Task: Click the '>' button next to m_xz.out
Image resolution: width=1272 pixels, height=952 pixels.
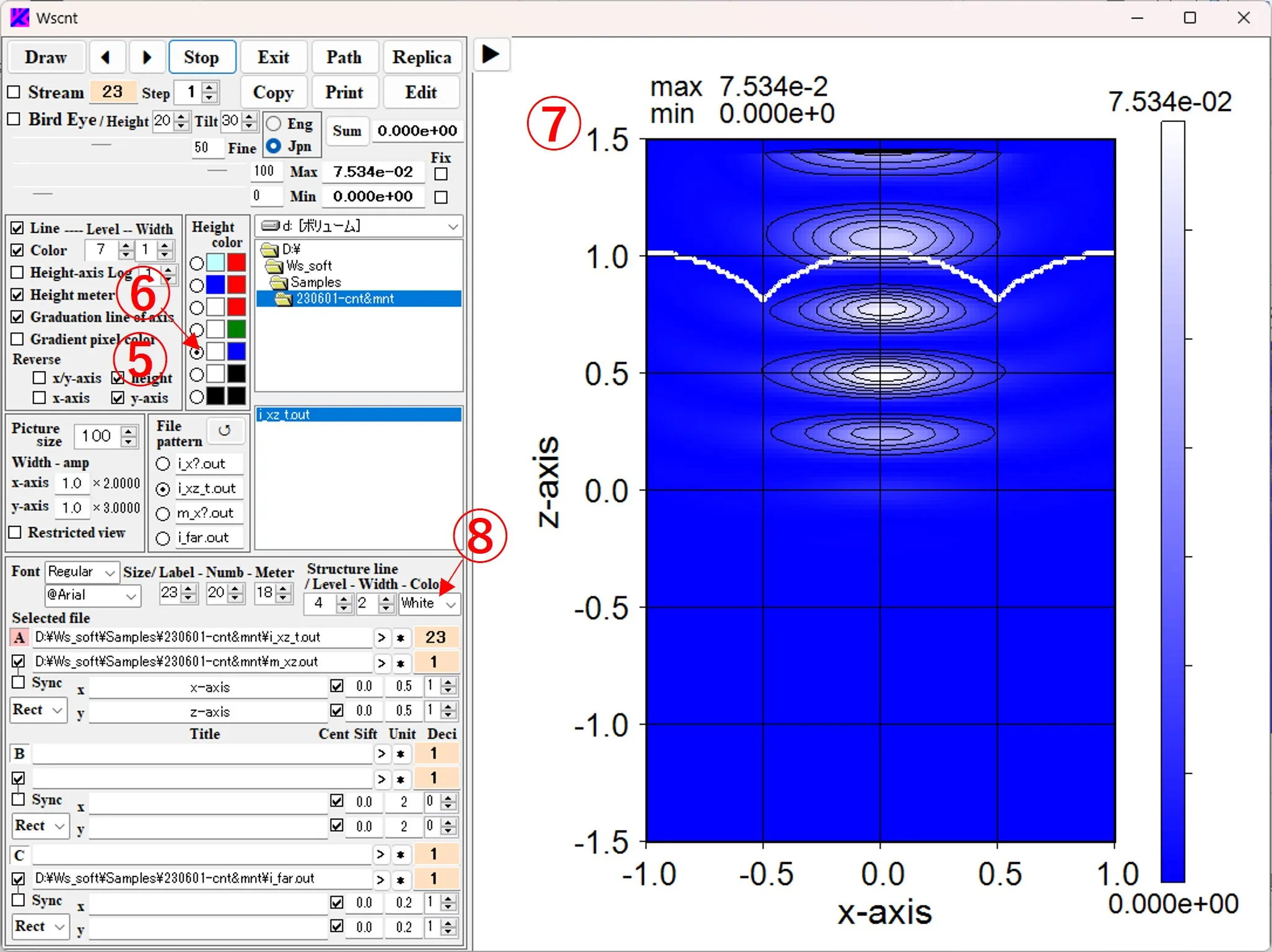Action: [x=381, y=662]
